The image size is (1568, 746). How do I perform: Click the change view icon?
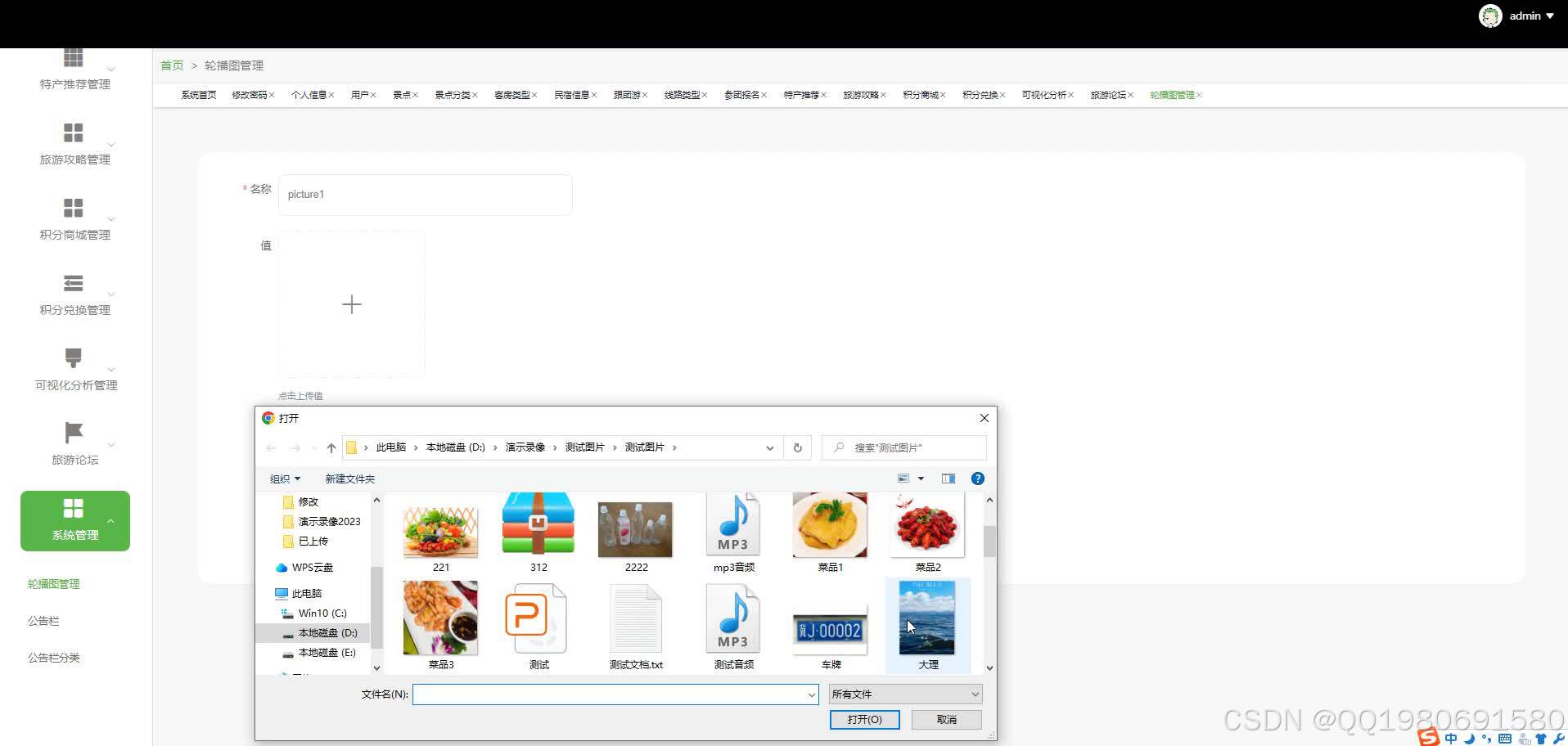[903, 479]
